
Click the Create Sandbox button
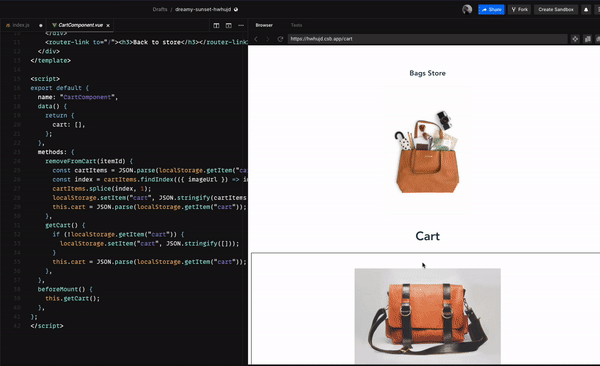point(556,10)
